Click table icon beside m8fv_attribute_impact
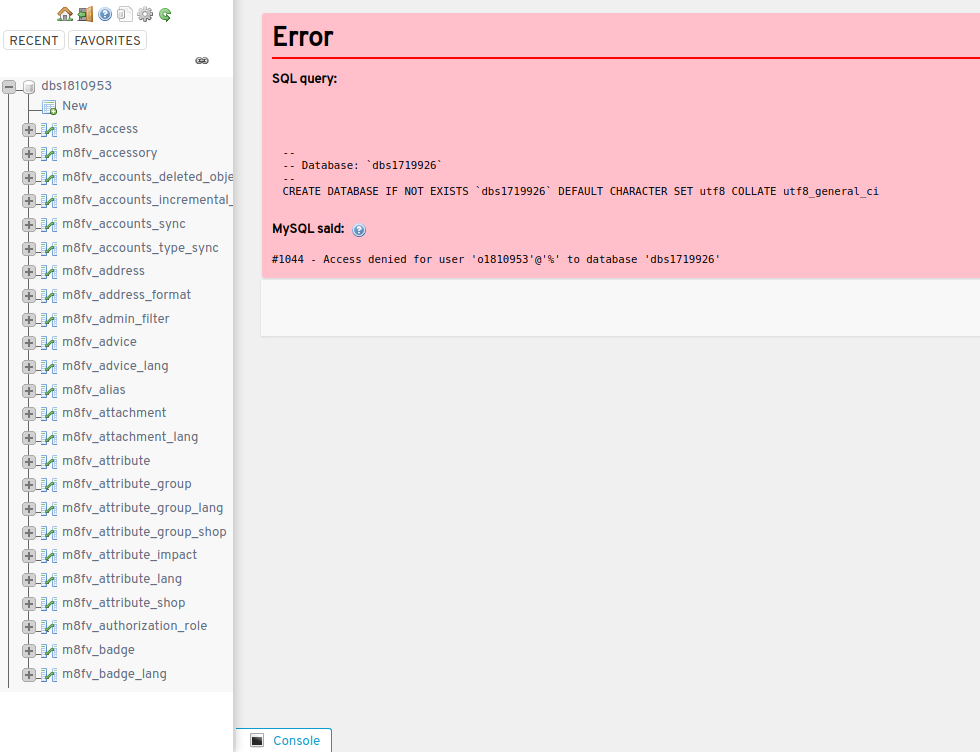Image resolution: width=980 pixels, height=752 pixels. tap(49, 556)
